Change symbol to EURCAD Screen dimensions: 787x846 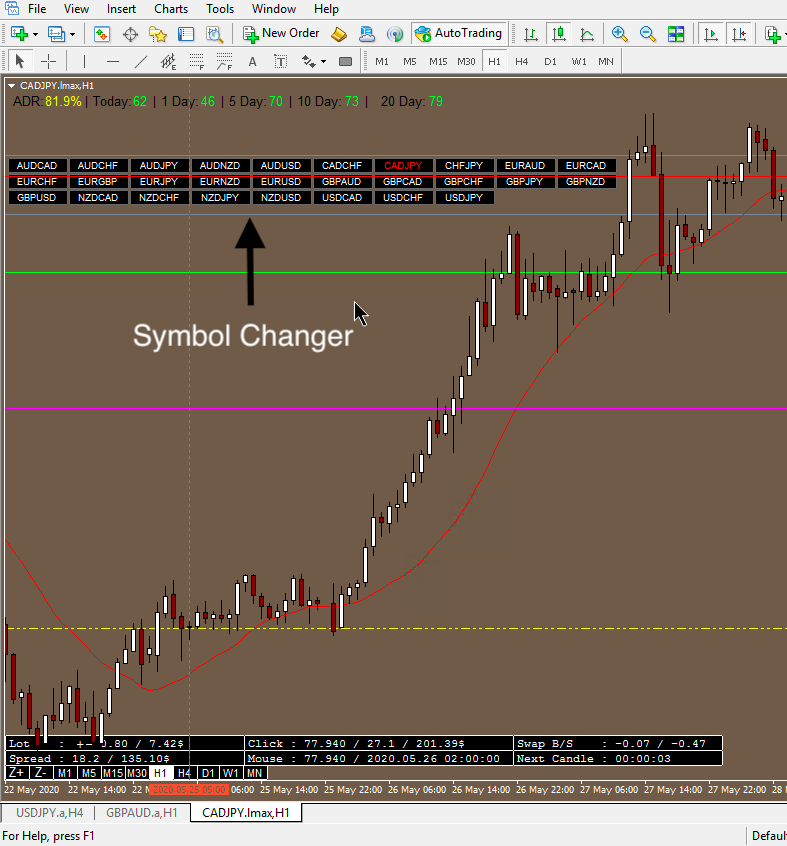pyautogui.click(x=585, y=166)
